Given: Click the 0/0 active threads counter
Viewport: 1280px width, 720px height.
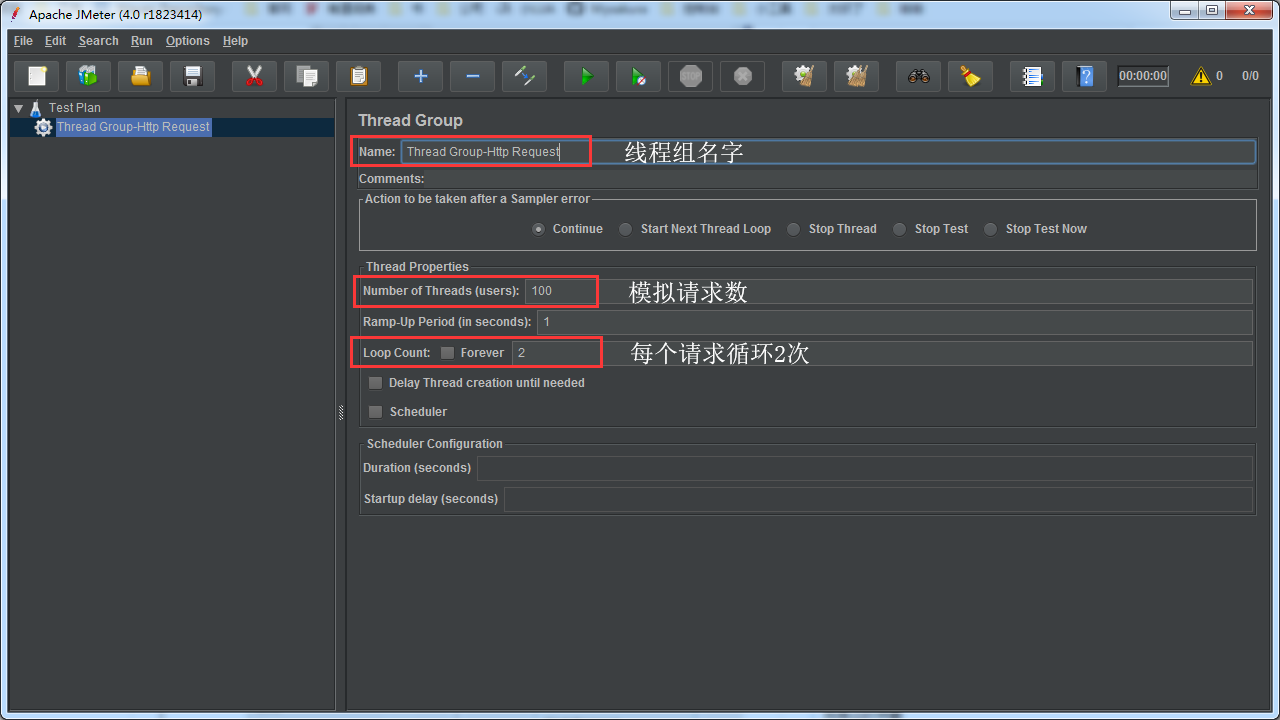Looking at the screenshot, I should click(1250, 76).
